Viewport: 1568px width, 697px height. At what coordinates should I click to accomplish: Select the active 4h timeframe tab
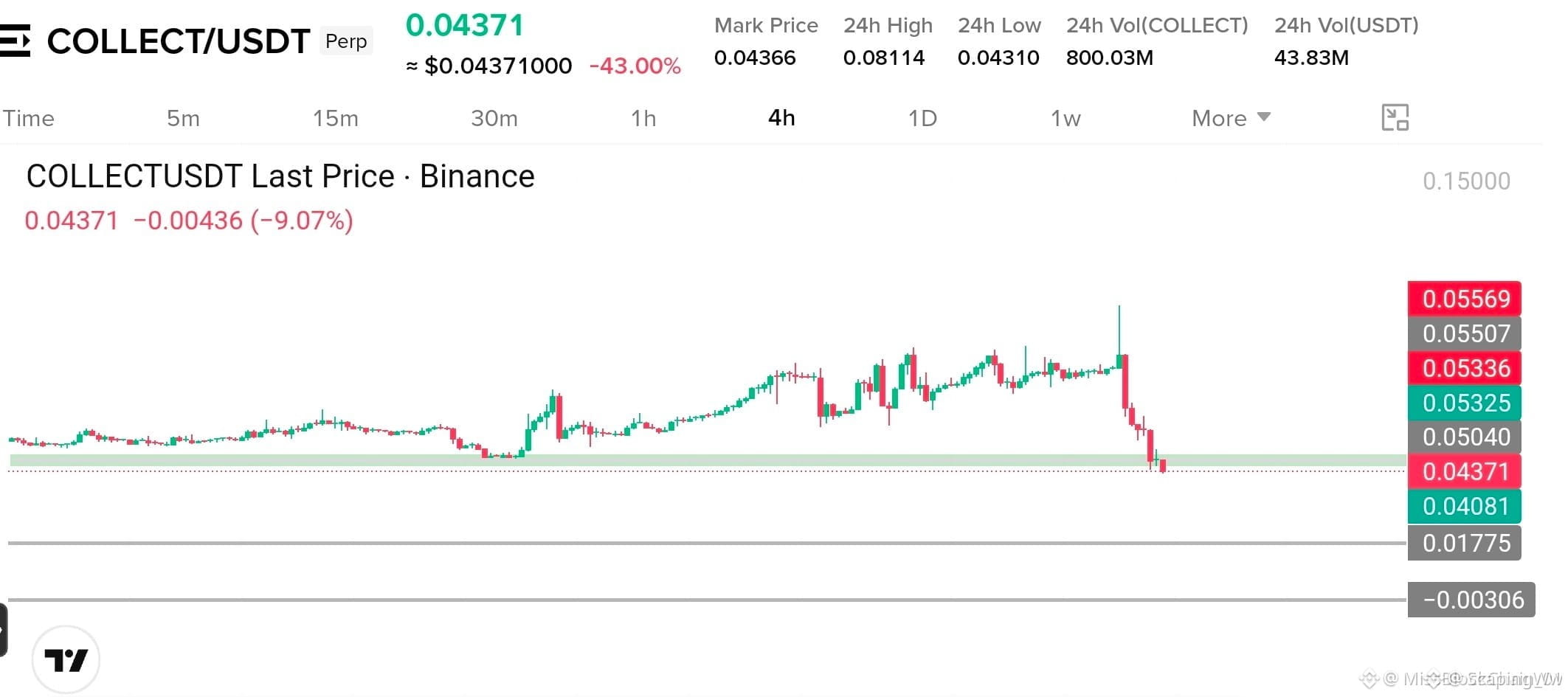pos(781,118)
